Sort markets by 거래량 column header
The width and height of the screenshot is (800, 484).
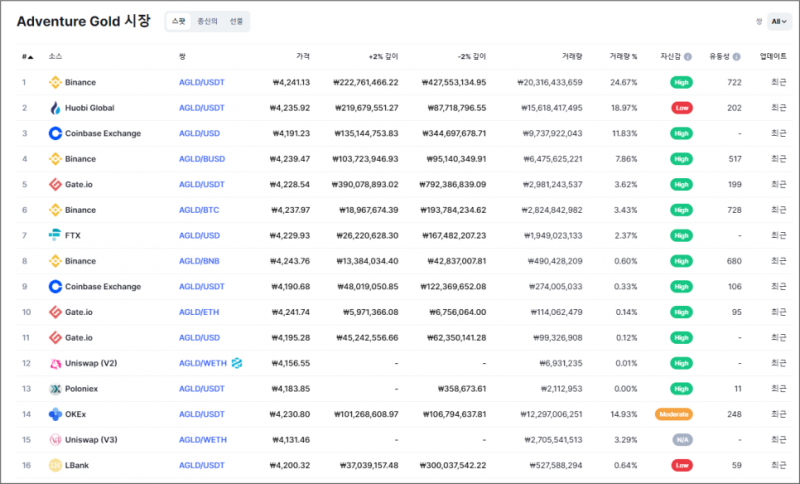pos(571,56)
